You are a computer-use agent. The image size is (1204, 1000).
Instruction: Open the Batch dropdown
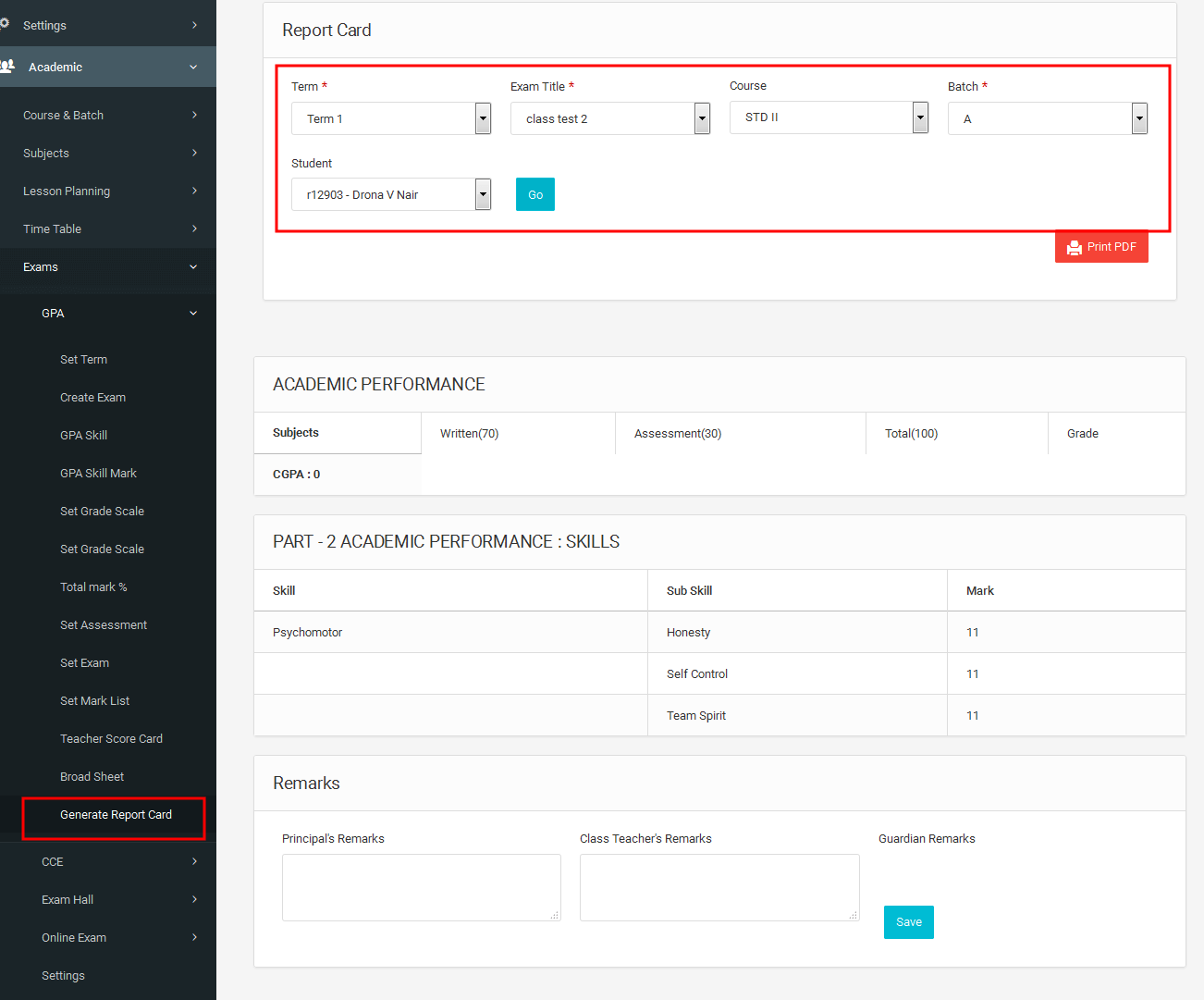click(x=1048, y=118)
